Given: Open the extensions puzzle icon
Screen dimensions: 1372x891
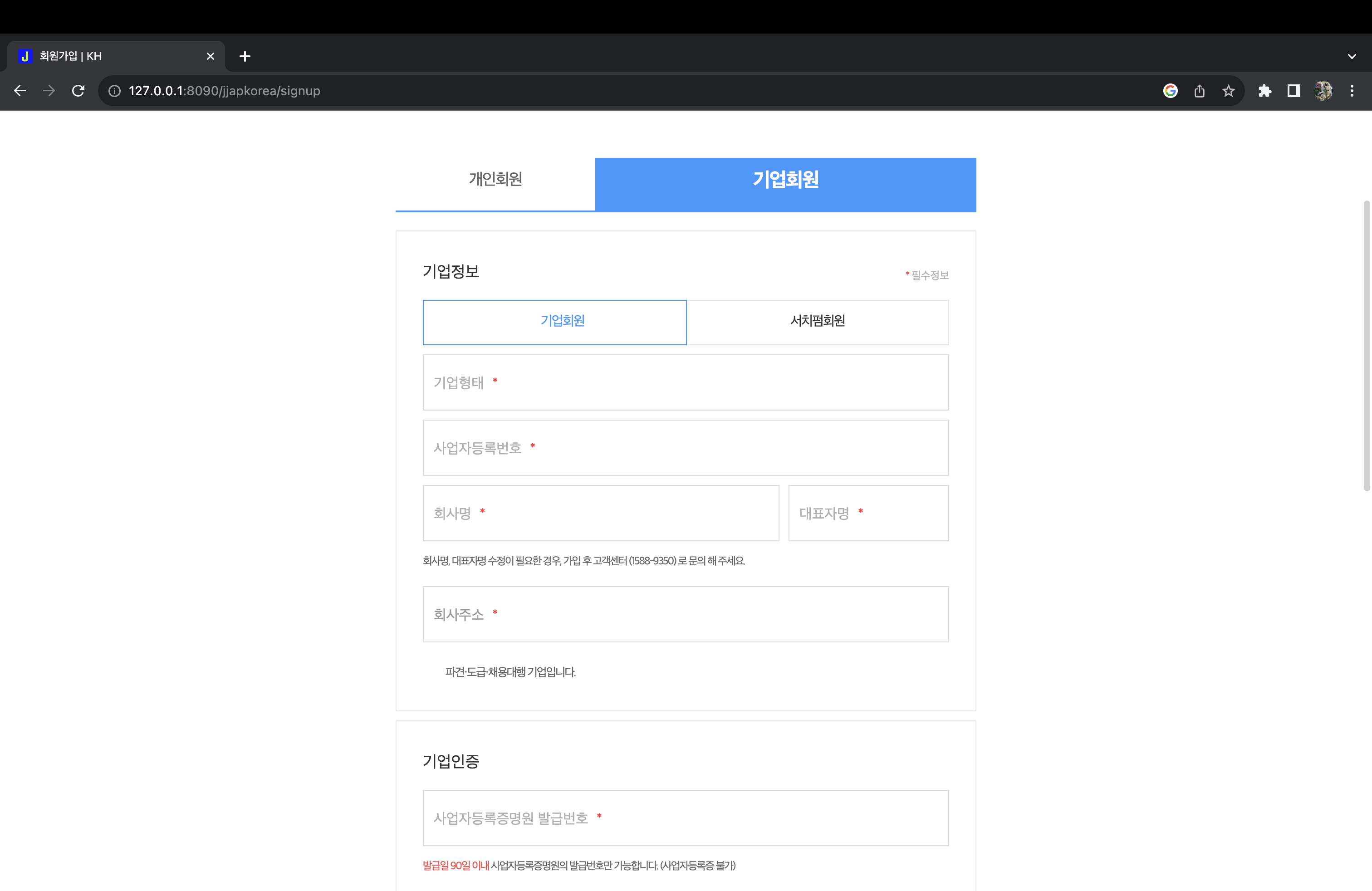Looking at the screenshot, I should coord(1265,90).
